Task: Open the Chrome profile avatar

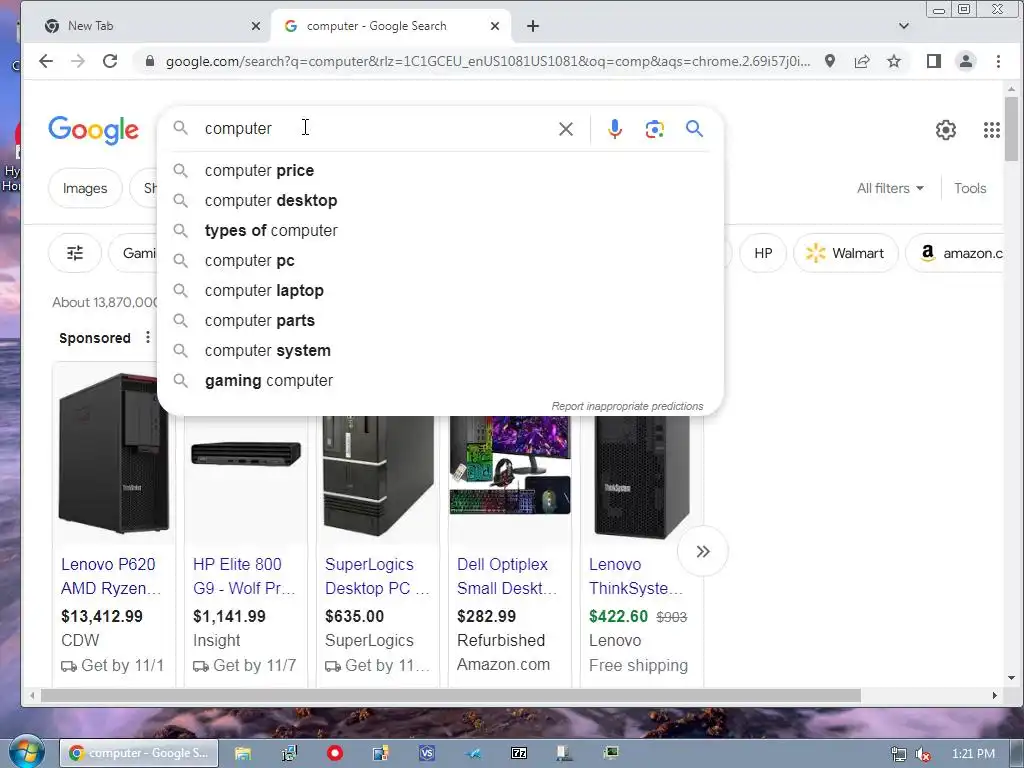Action: 965,61
